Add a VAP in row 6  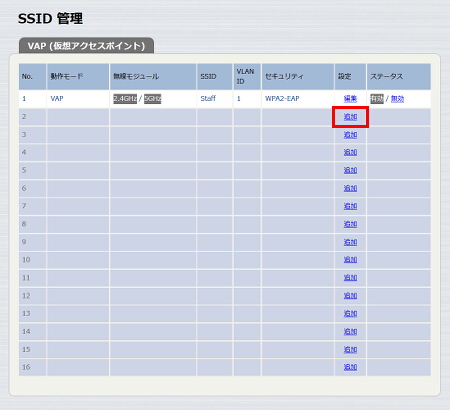point(350,188)
